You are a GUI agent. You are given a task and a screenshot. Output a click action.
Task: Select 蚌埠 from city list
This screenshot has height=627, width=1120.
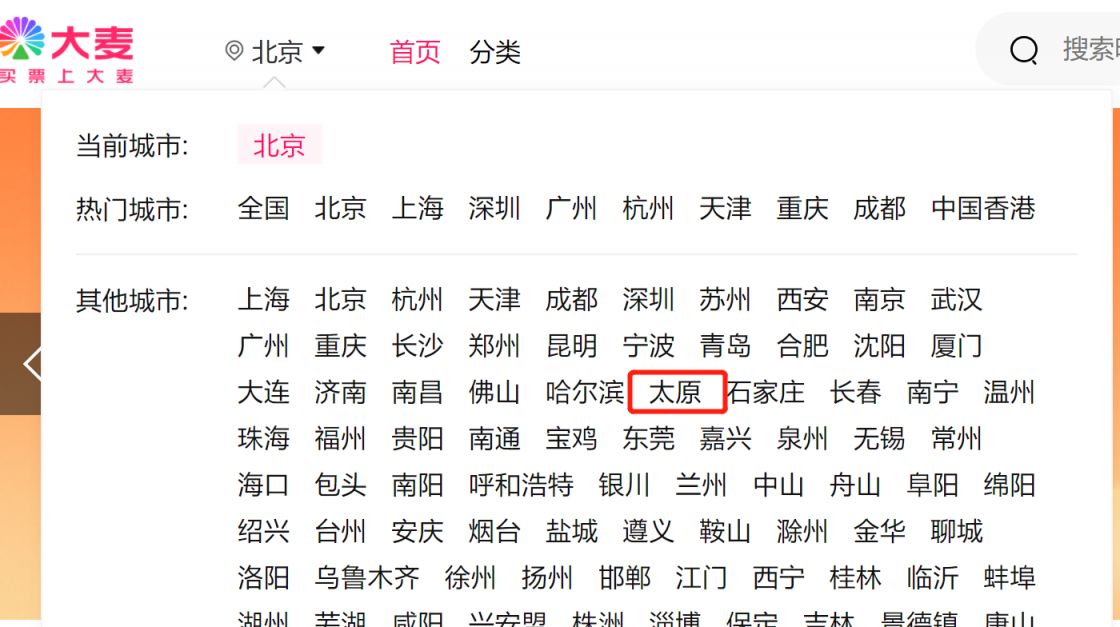1009,577
